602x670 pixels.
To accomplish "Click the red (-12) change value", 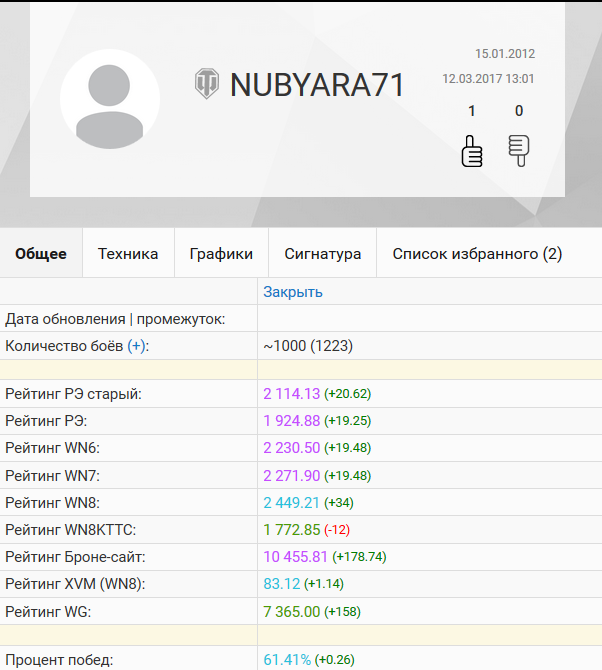I will click(337, 530).
